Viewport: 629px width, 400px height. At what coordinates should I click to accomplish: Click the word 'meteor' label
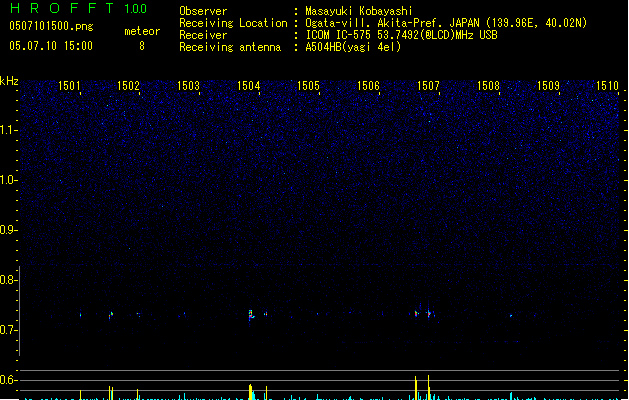pos(142,31)
